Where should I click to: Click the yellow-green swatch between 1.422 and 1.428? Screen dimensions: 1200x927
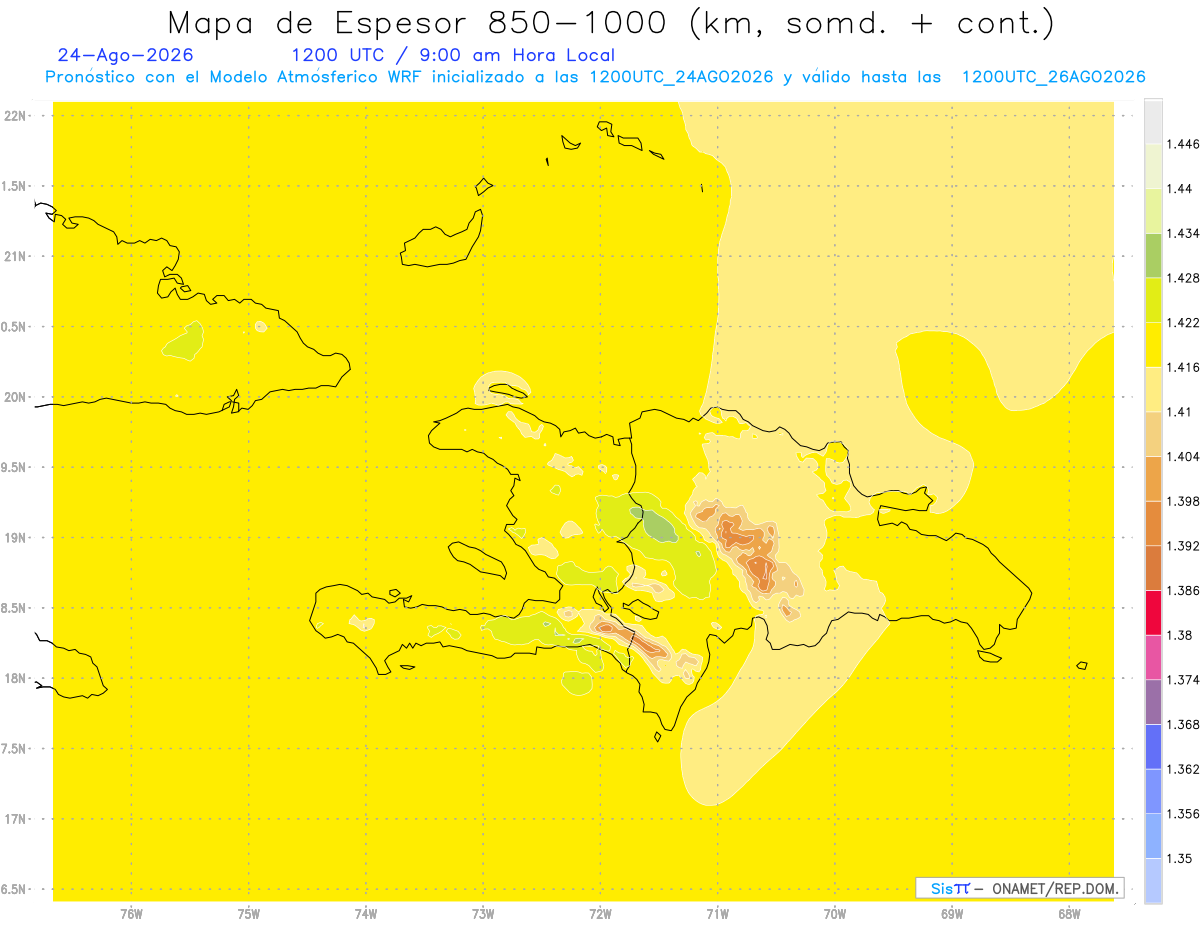(1153, 300)
